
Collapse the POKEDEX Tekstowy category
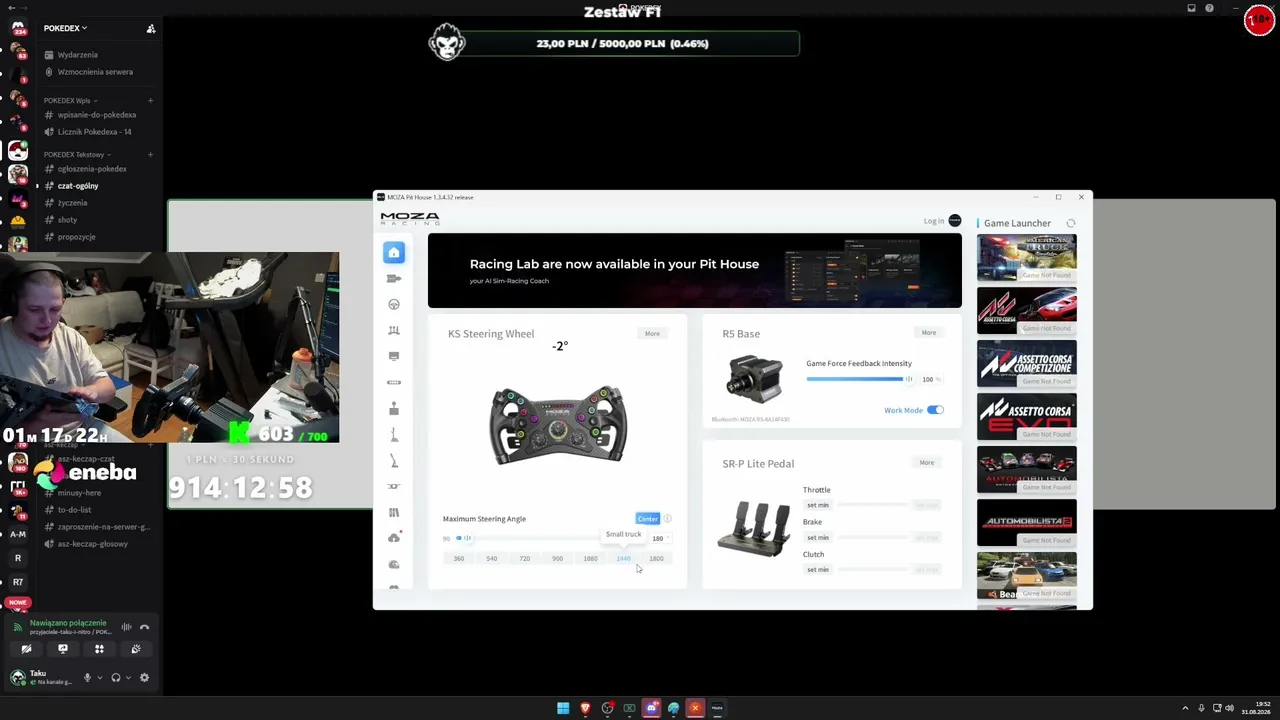(x=77, y=154)
